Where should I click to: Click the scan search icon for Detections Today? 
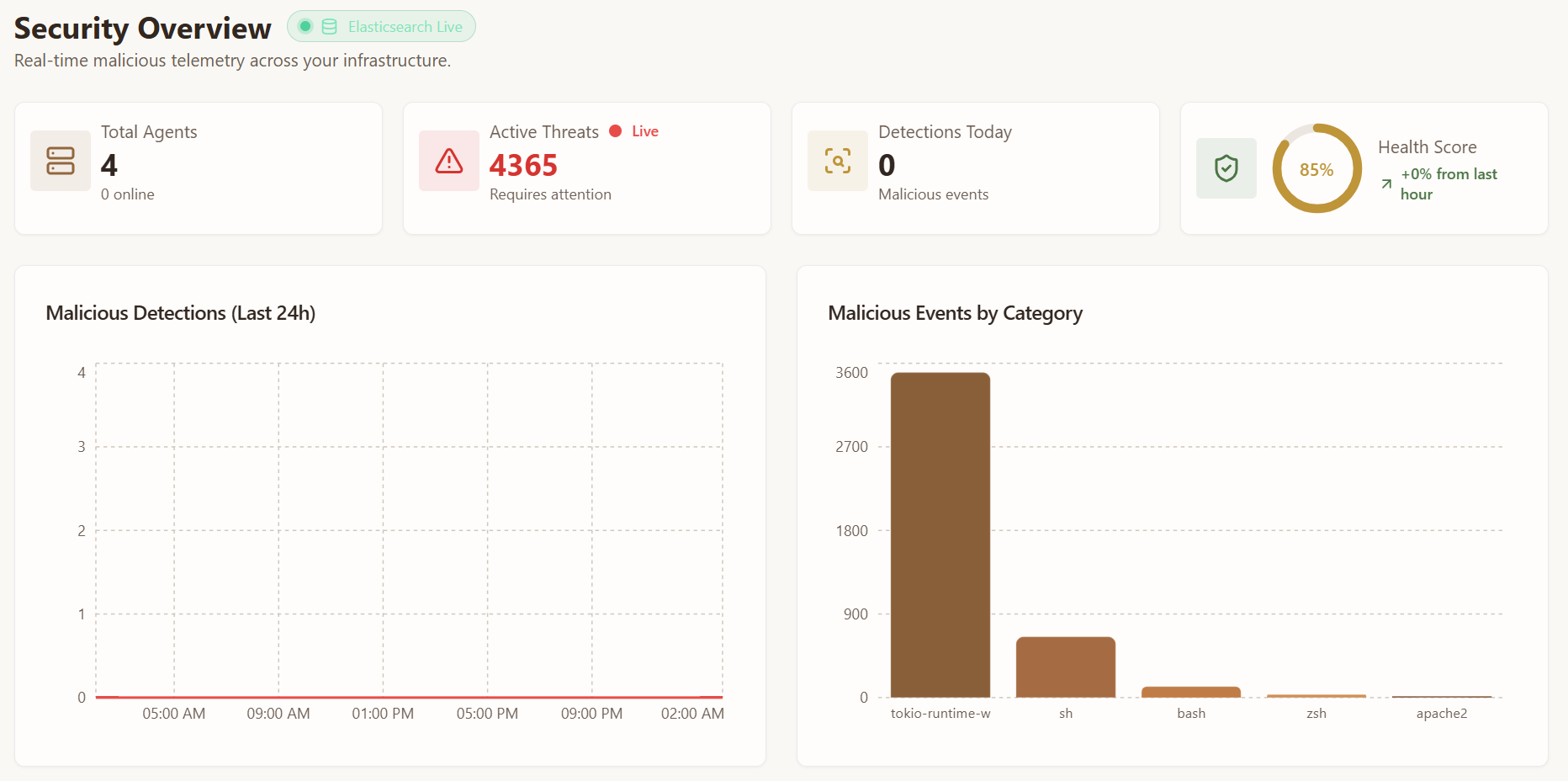(x=838, y=161)
